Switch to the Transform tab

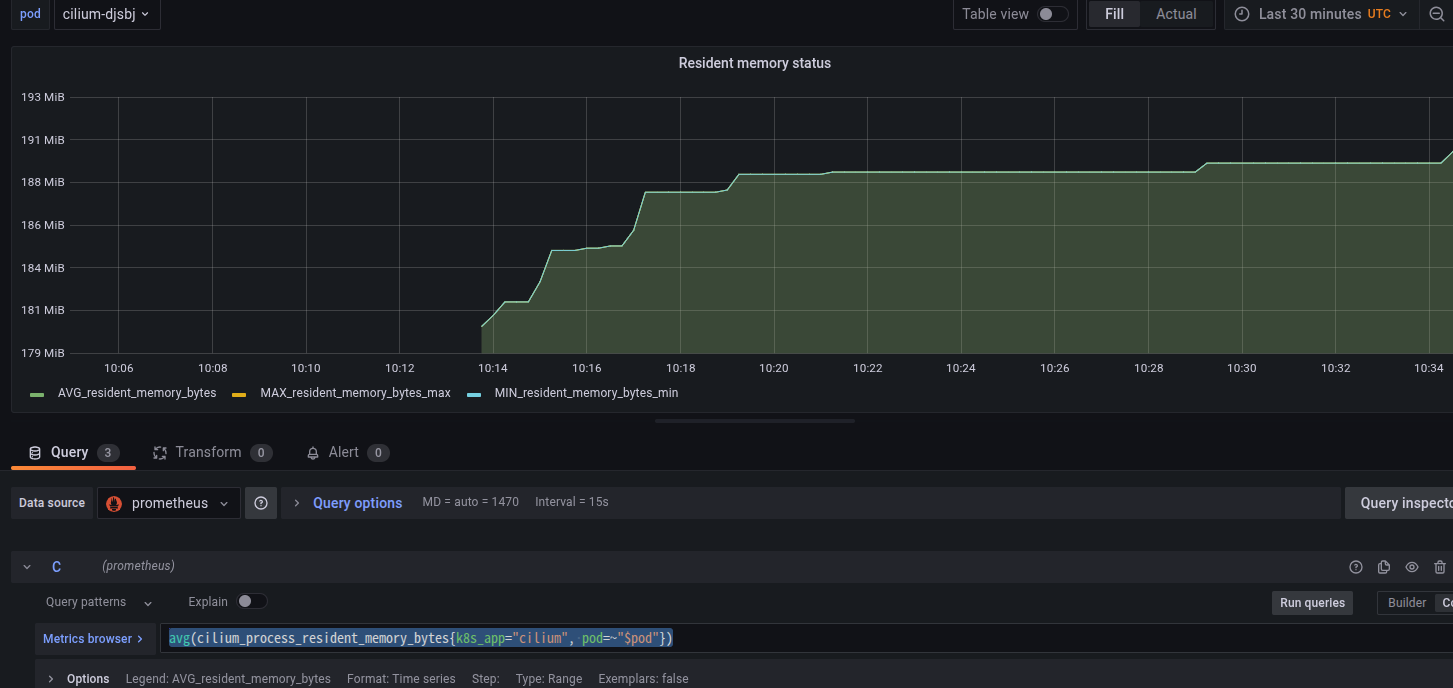pos(212,453)
